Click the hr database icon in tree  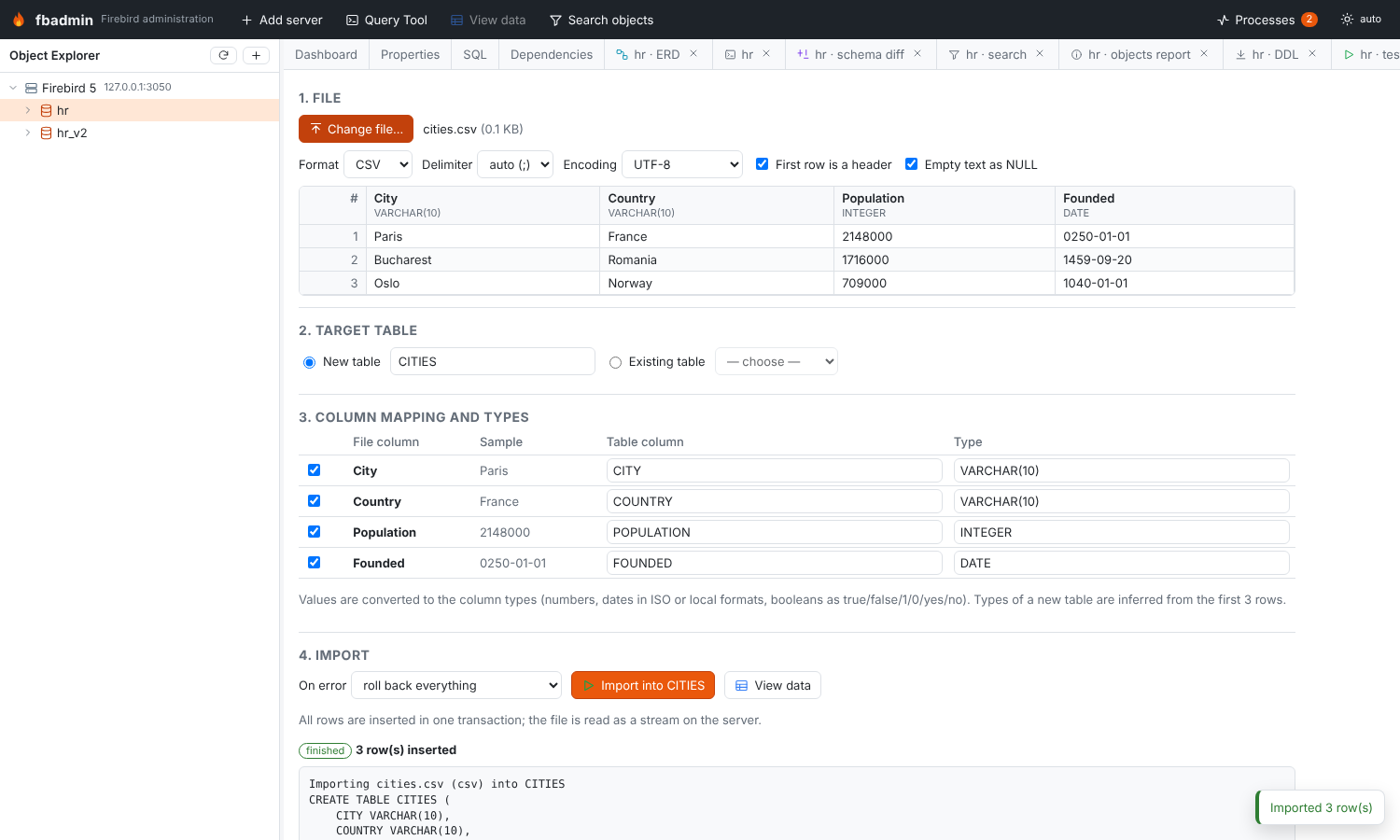[x=46, y=110]
